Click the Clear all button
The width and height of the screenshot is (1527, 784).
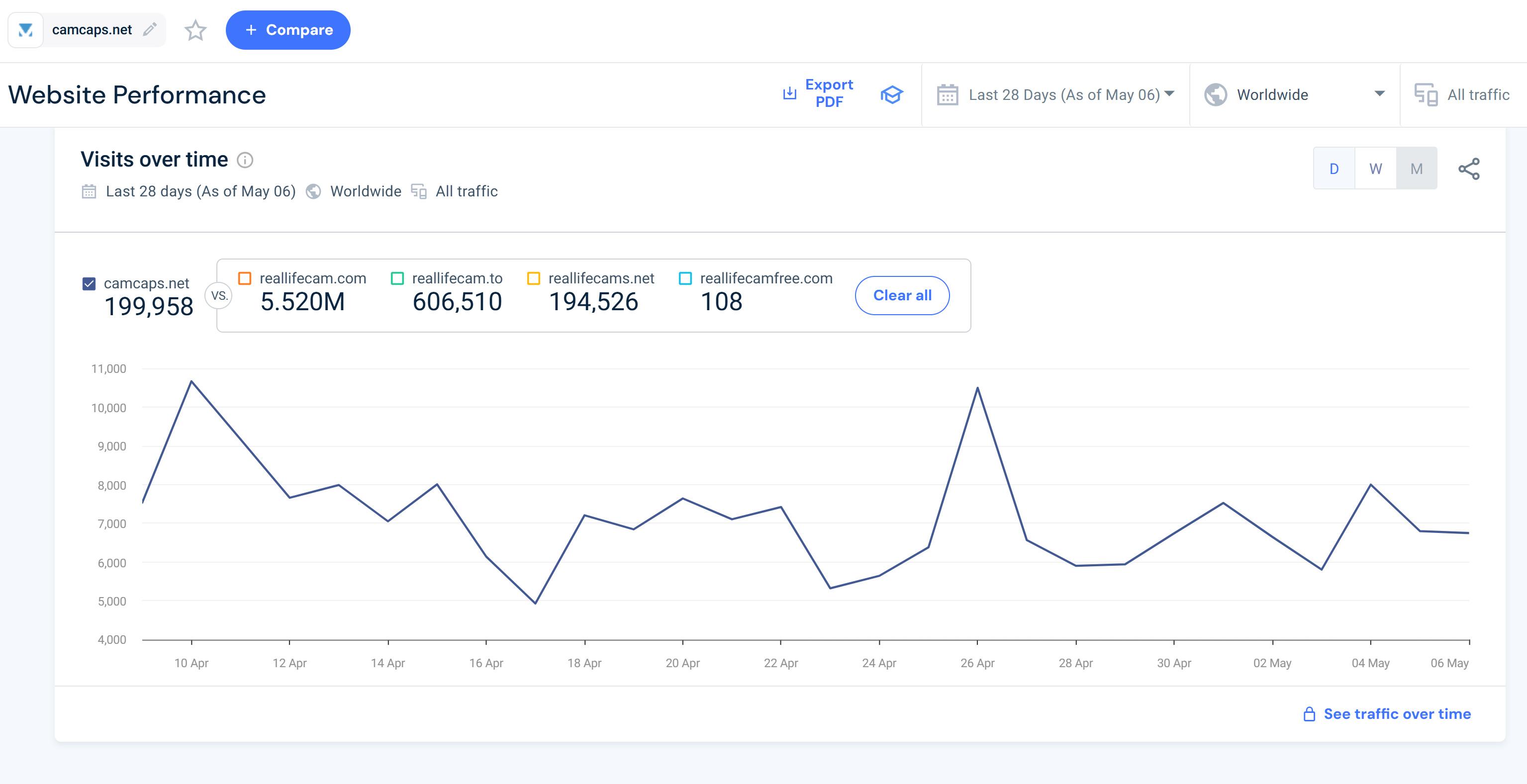[902, 295]
